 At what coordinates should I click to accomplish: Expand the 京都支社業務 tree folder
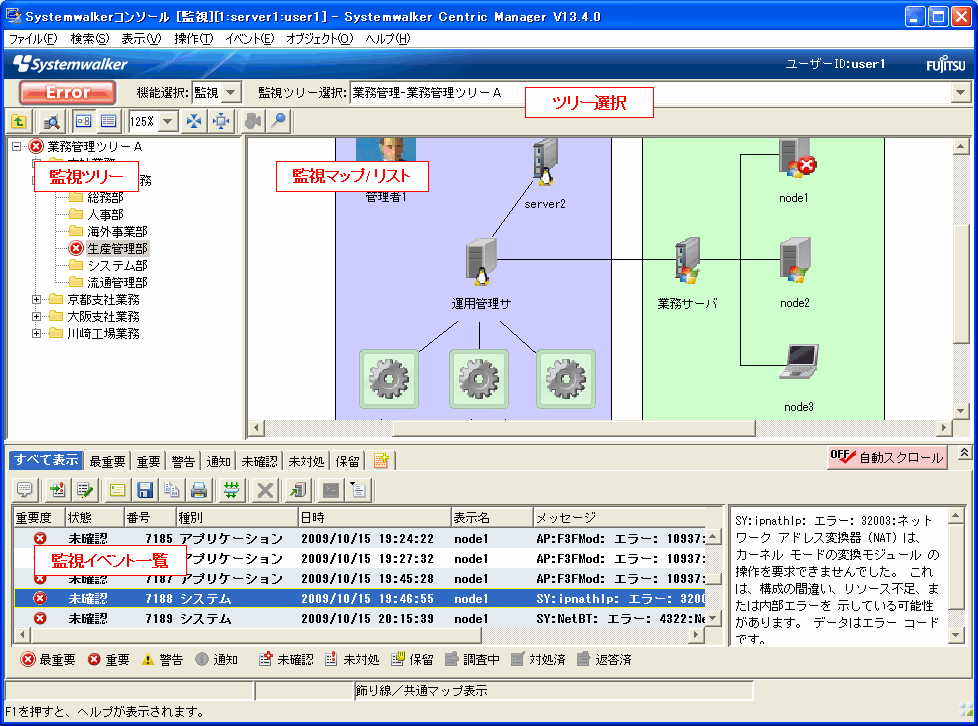coord(36,299)
